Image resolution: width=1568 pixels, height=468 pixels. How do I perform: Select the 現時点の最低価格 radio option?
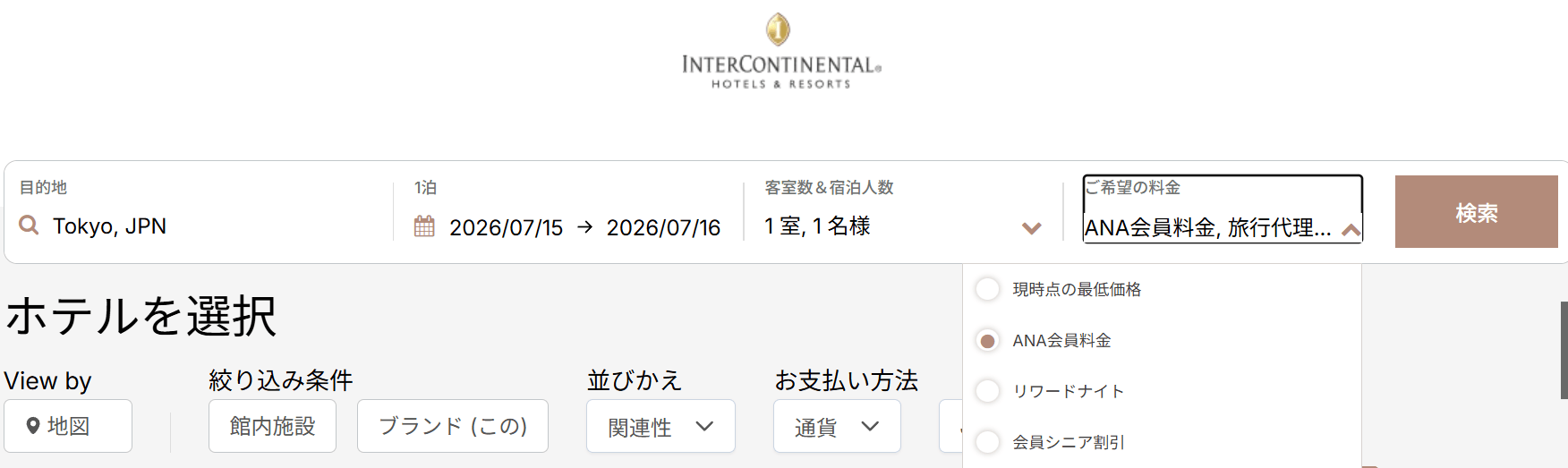(x=987, y=289)
